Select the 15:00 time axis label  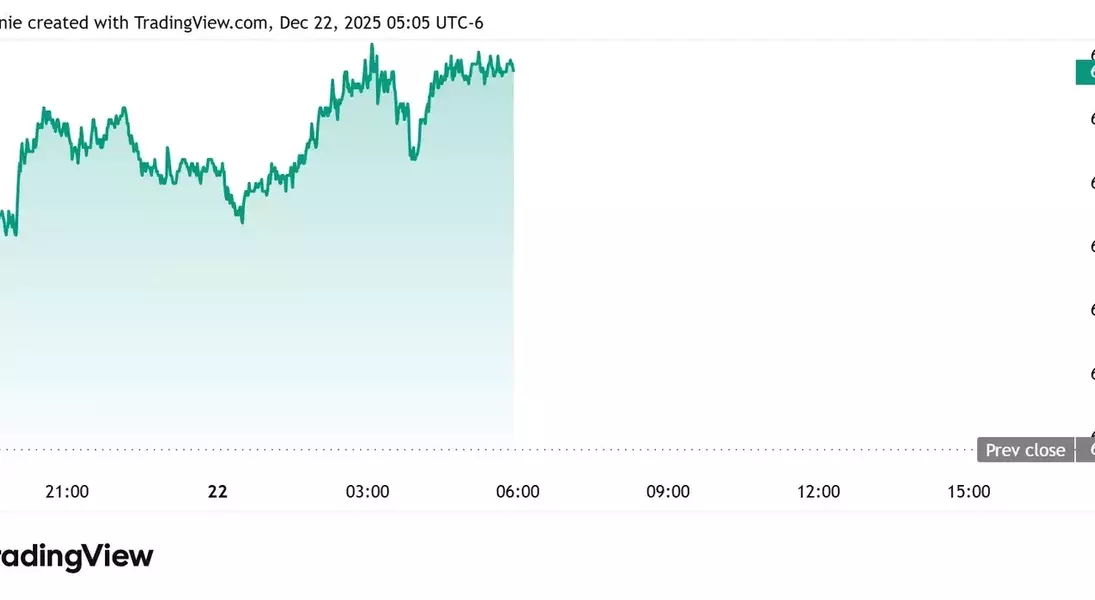tap(968, 491)
